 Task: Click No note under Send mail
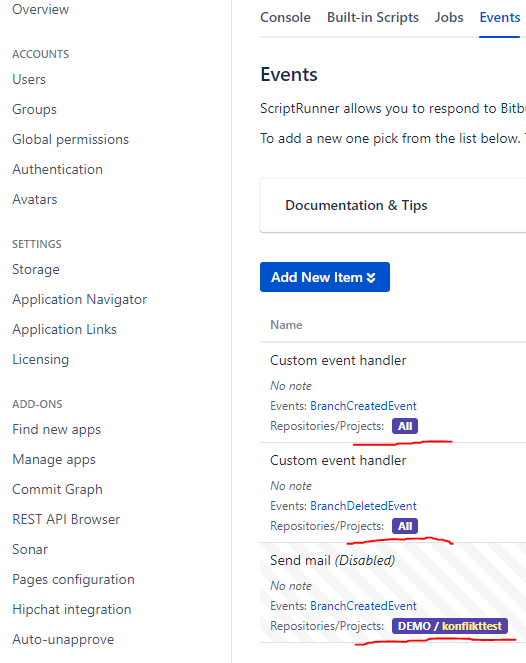coord(291,586)
